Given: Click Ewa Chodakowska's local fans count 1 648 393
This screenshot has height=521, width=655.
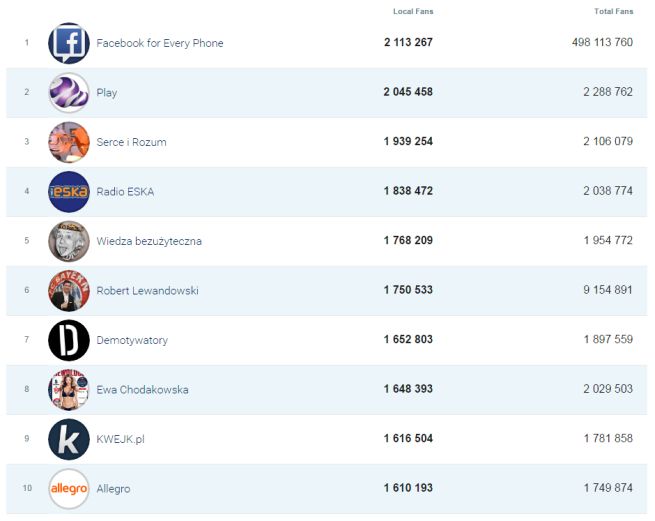Looking at the screenshot, I should (408, 389).
